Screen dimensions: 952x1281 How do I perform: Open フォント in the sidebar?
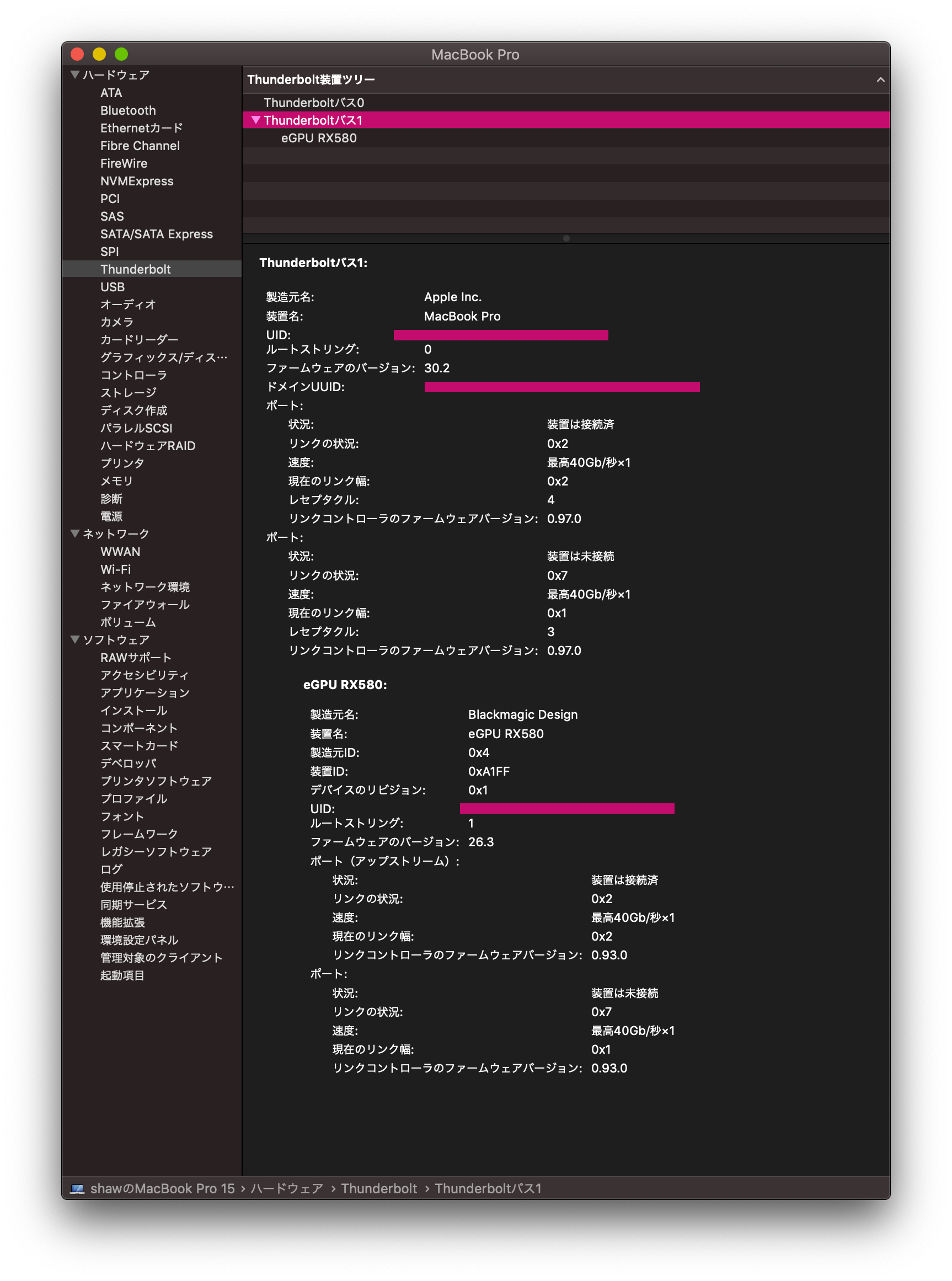tap(122, 816)
